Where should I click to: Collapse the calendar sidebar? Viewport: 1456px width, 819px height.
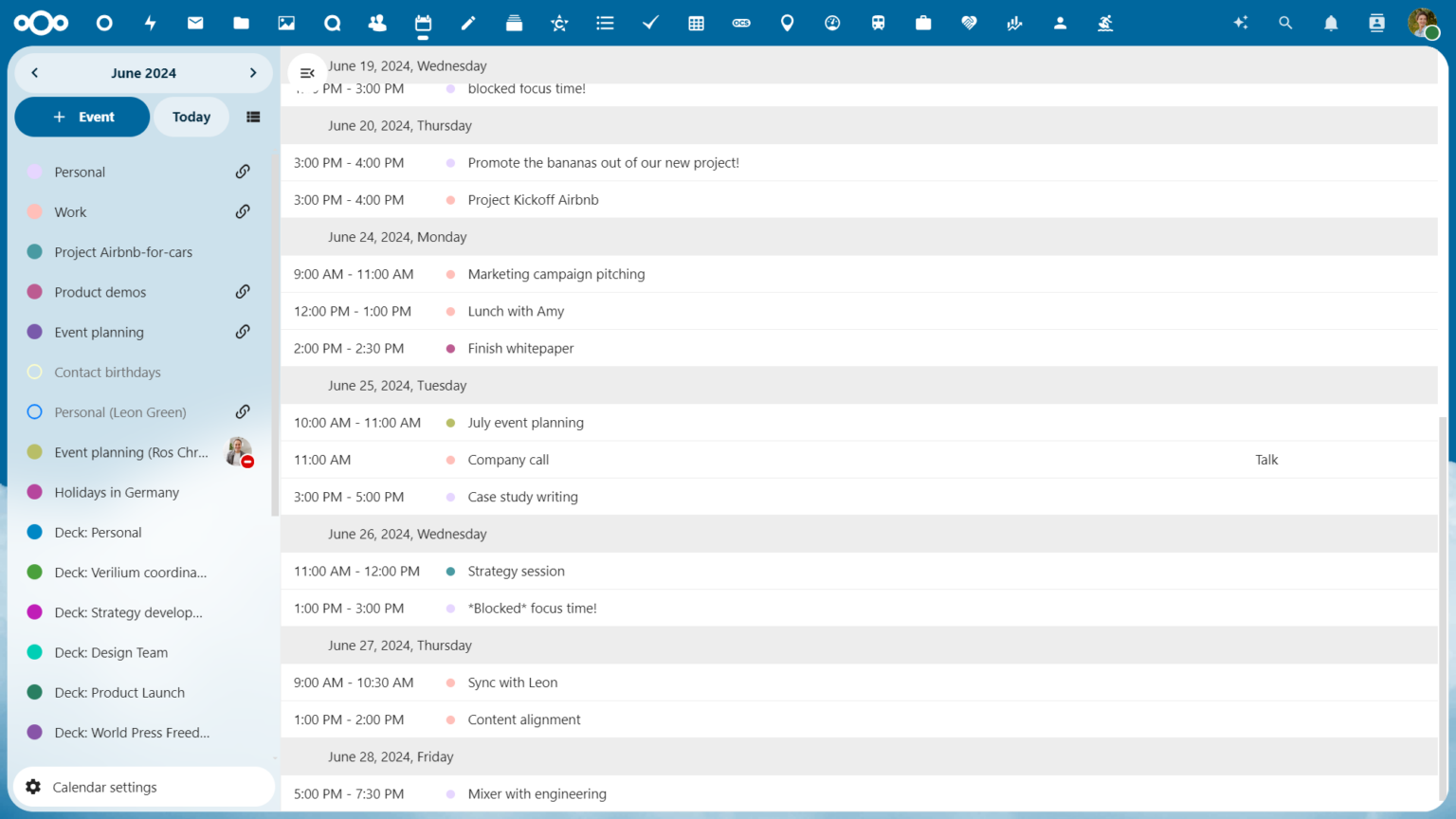(x=306, y=72)
